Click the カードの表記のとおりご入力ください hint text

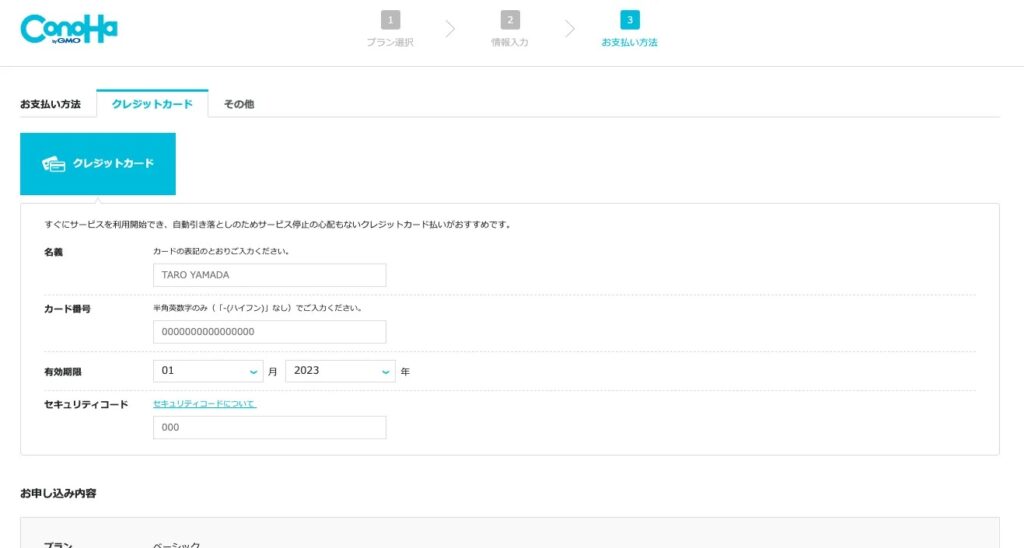click(221, 251)
